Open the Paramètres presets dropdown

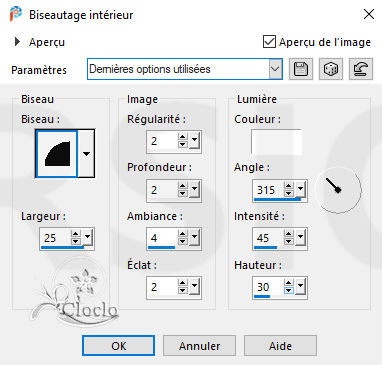[x=275, y=69]
